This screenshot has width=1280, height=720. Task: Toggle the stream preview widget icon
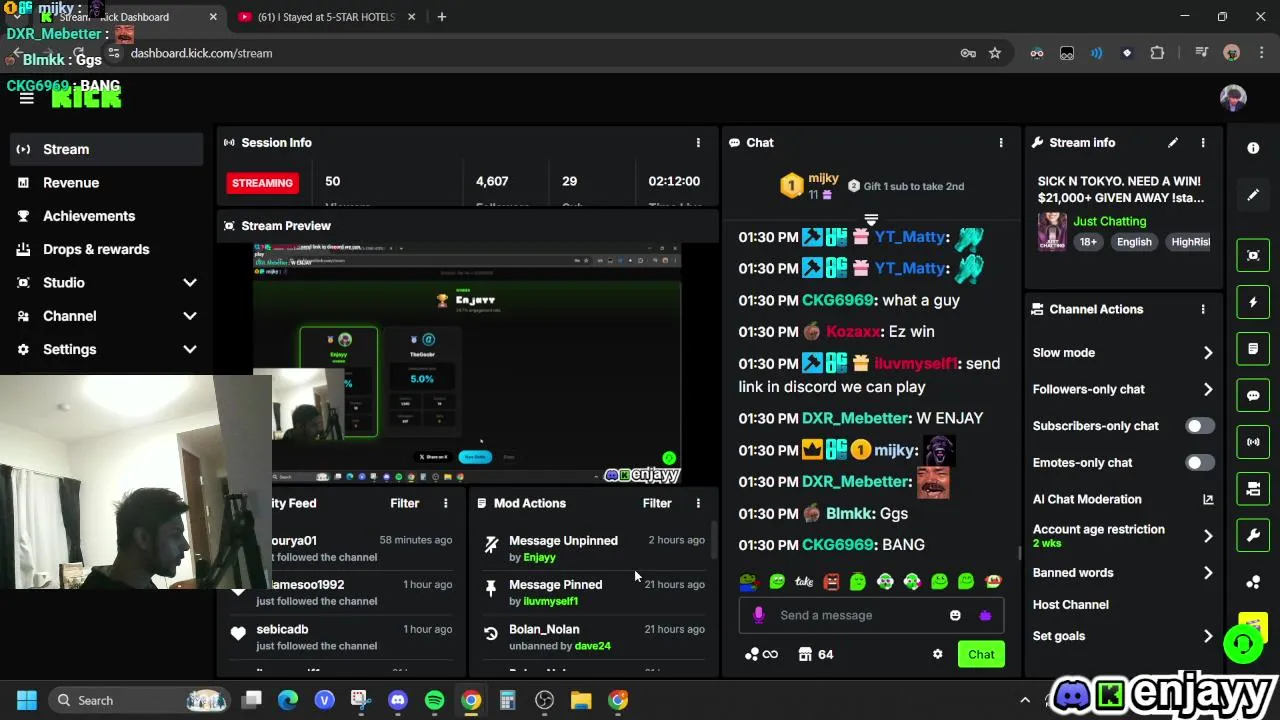[1253, 255]
